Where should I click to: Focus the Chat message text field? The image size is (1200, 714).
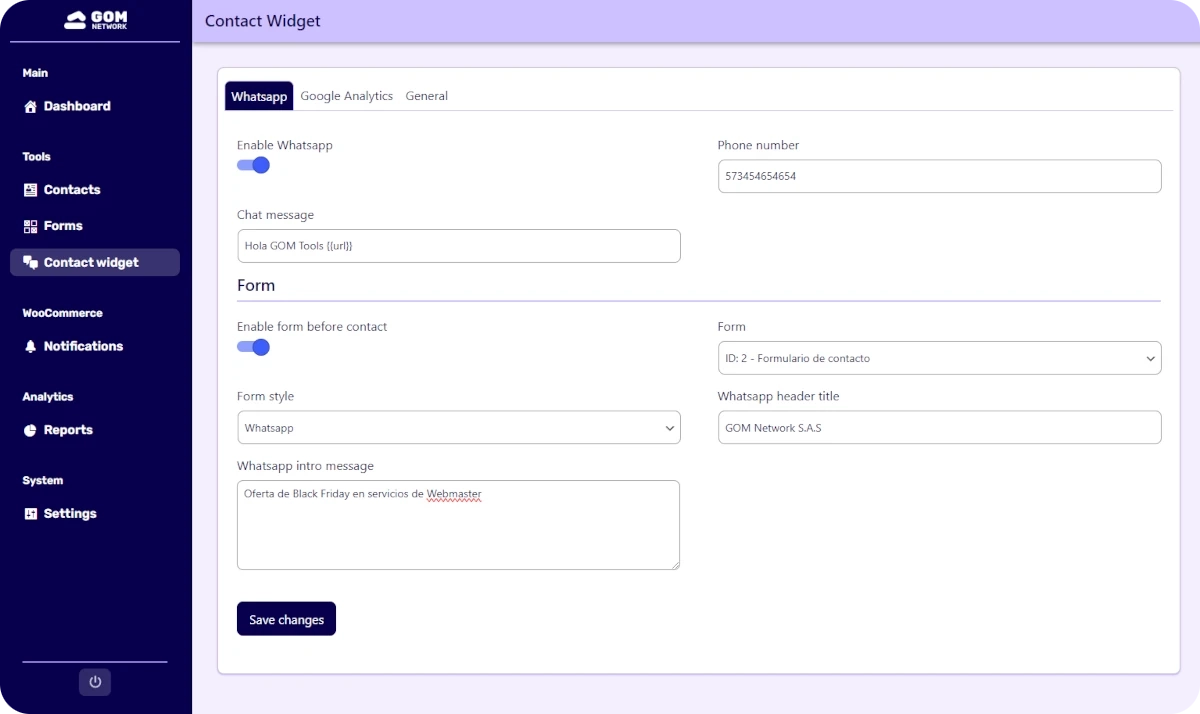pyautogui.click(x=458, y=246)
